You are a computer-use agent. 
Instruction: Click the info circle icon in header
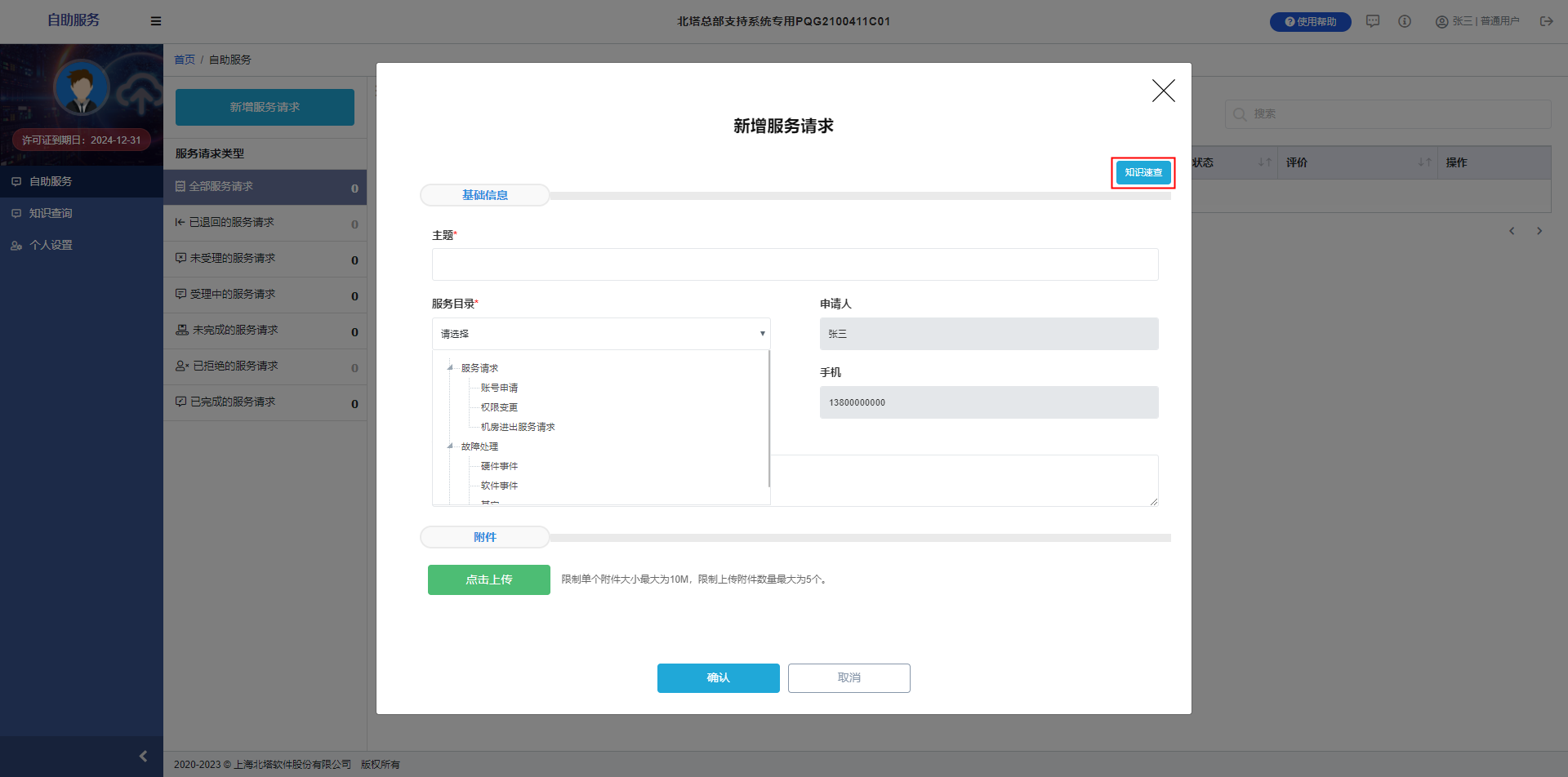coord(1405,21)
